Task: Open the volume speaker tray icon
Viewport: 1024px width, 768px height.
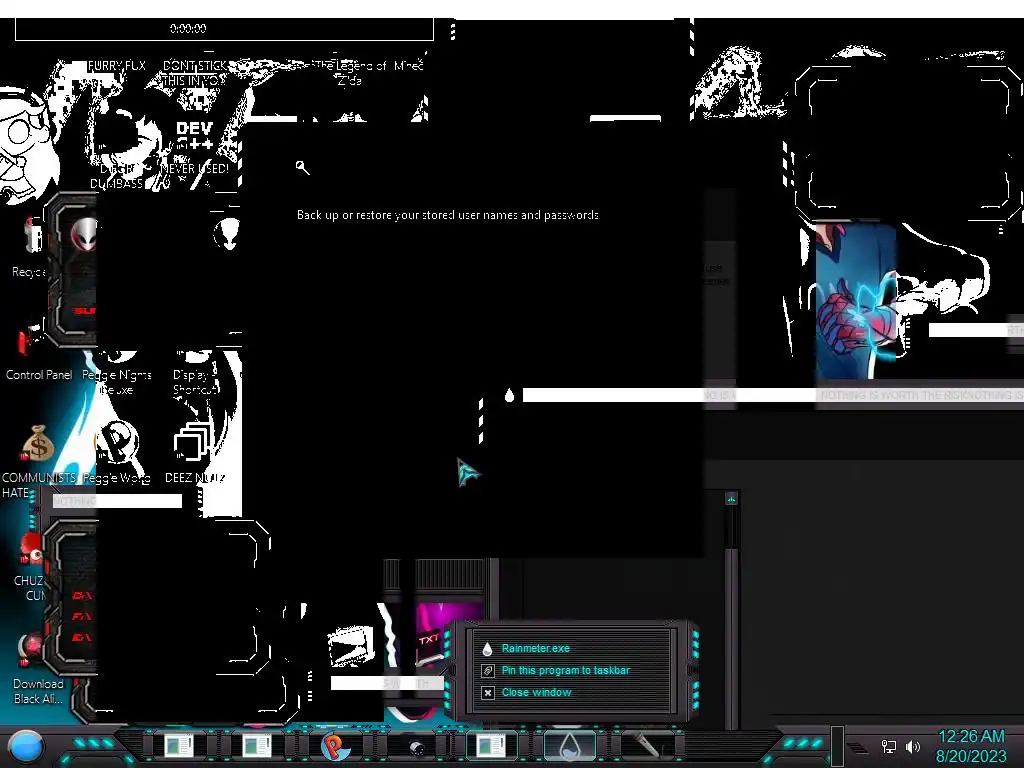Action: coord(912,746)
